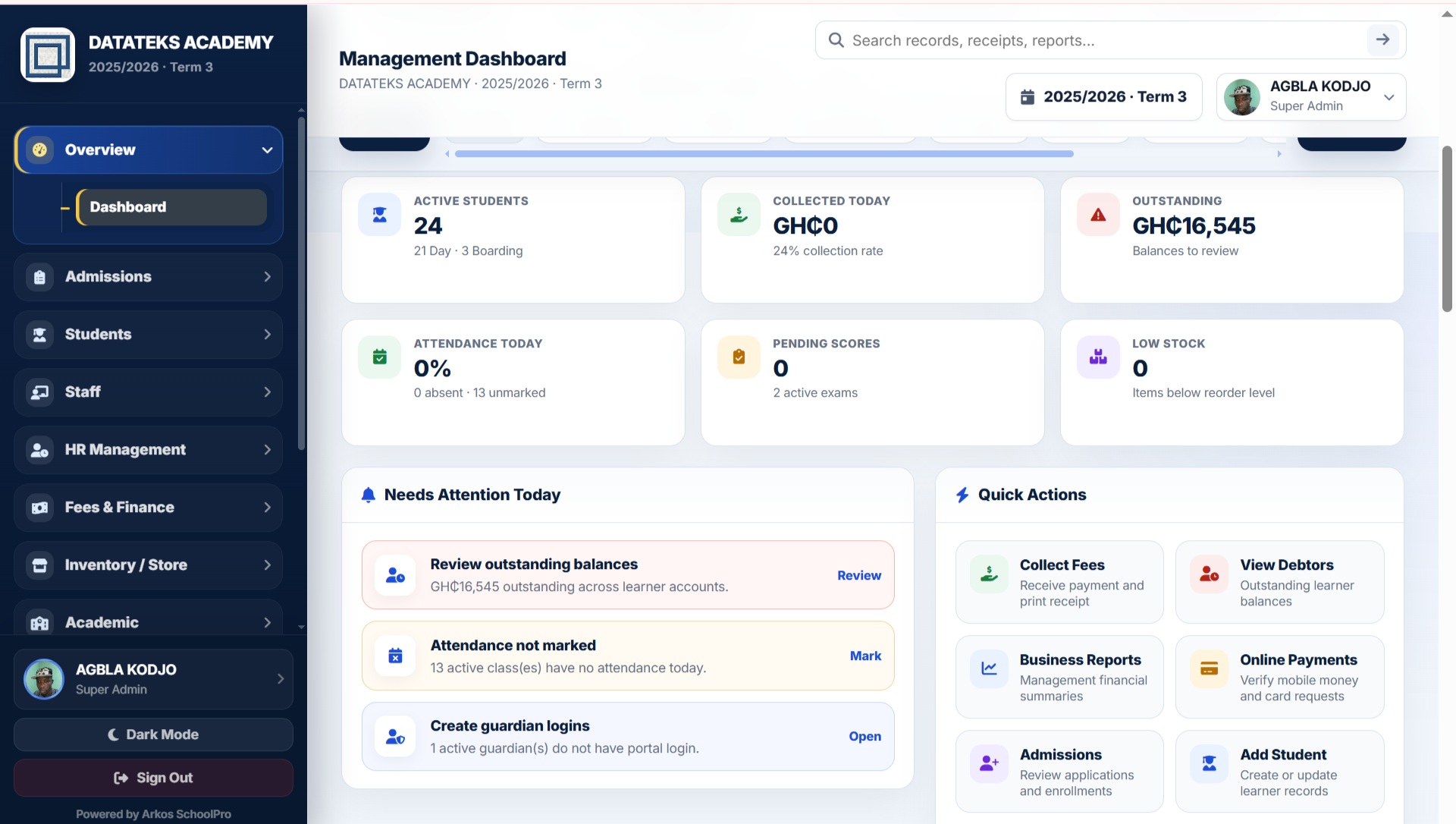Image resolution: width=1456 pixels, height=824 pixels.
Task: Expand the Admissions menu chevron
Action: (x=267, y=277)
